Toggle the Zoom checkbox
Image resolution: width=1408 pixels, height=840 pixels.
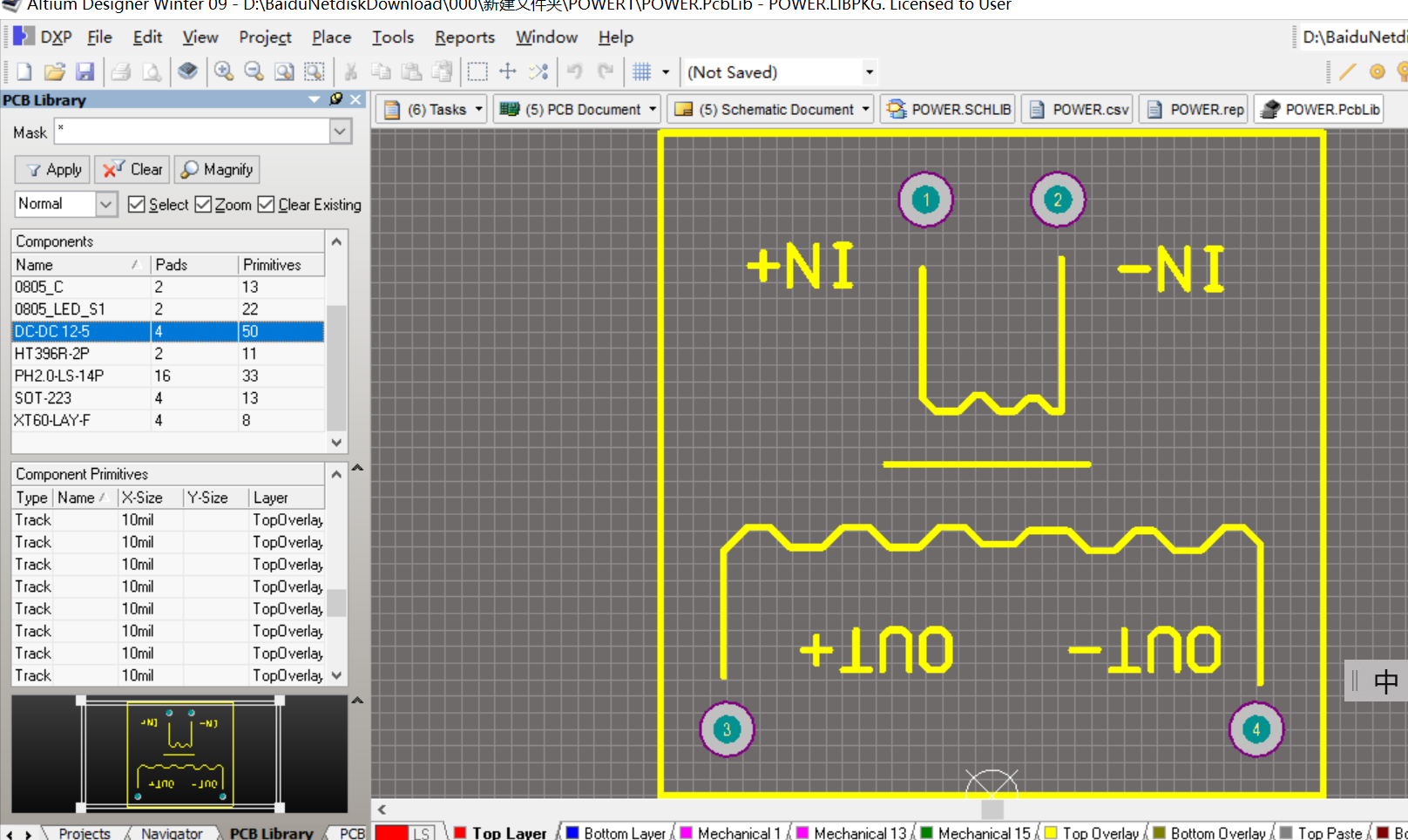(203, 204)
